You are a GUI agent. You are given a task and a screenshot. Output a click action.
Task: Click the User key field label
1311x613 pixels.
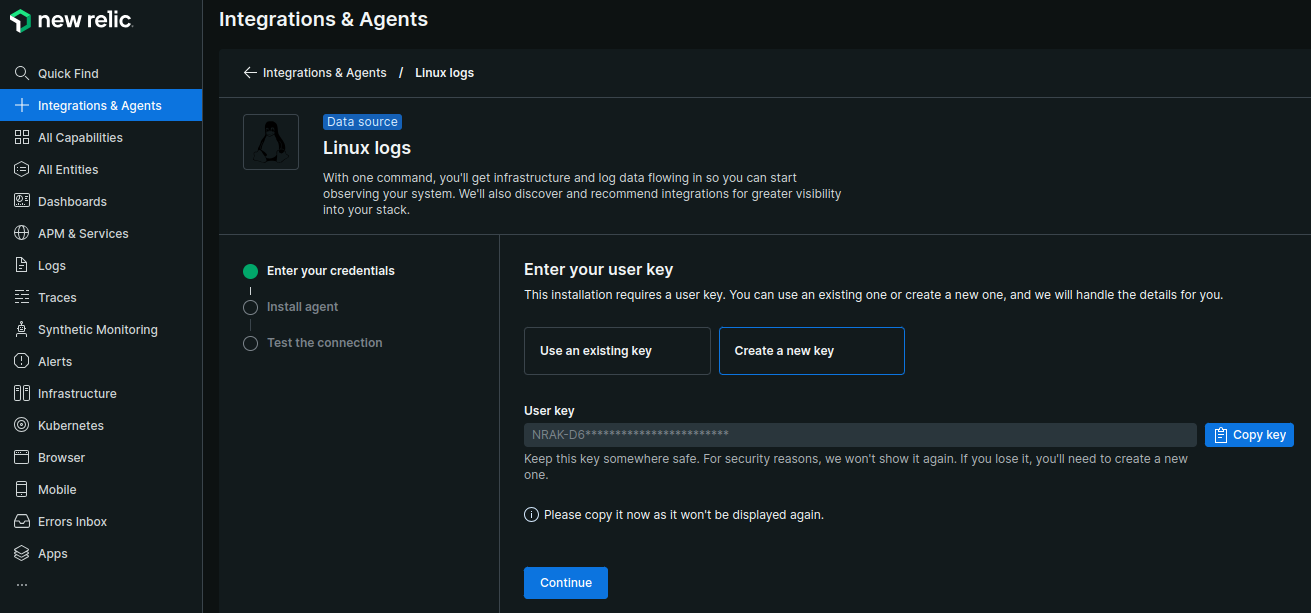(549, 410)
